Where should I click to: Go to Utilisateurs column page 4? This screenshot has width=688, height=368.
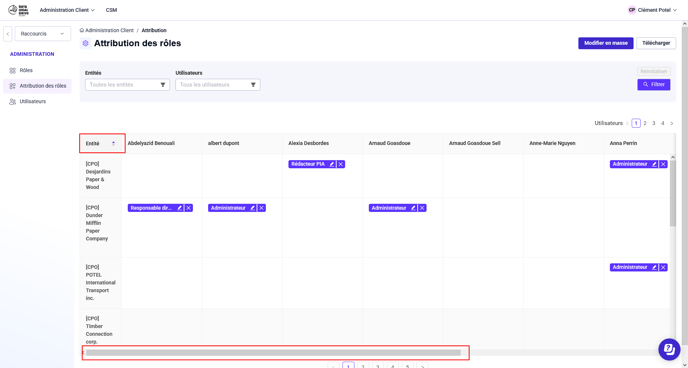tap(663, 123)
